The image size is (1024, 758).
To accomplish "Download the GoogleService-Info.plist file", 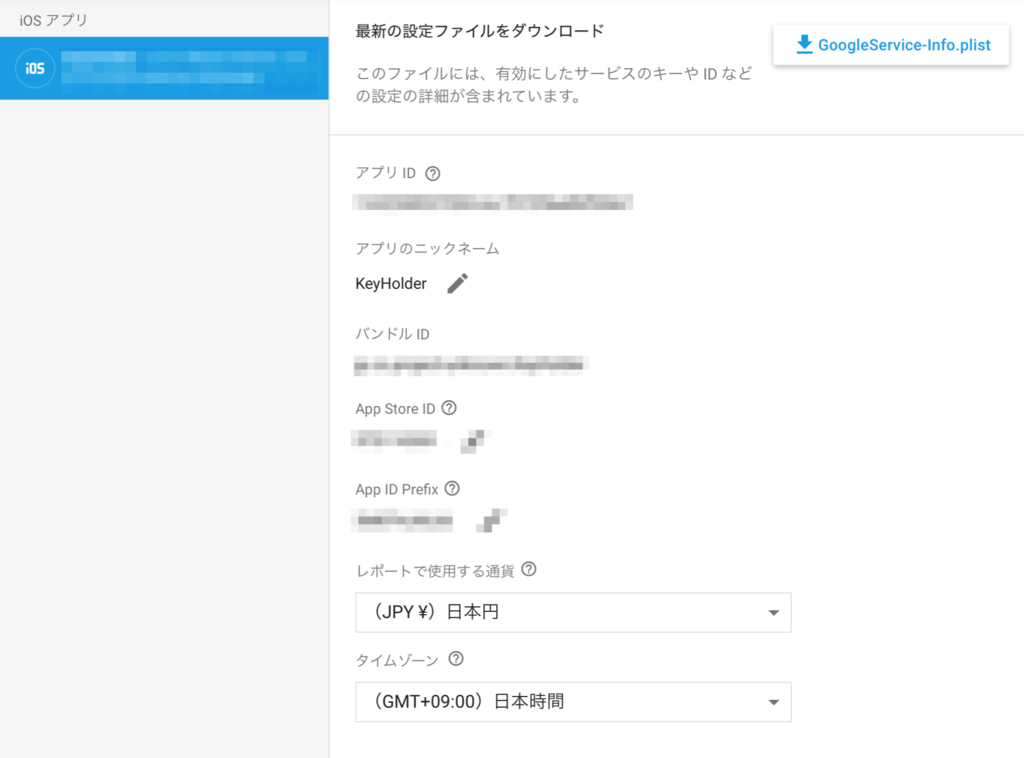I will [x=890, y=44].
